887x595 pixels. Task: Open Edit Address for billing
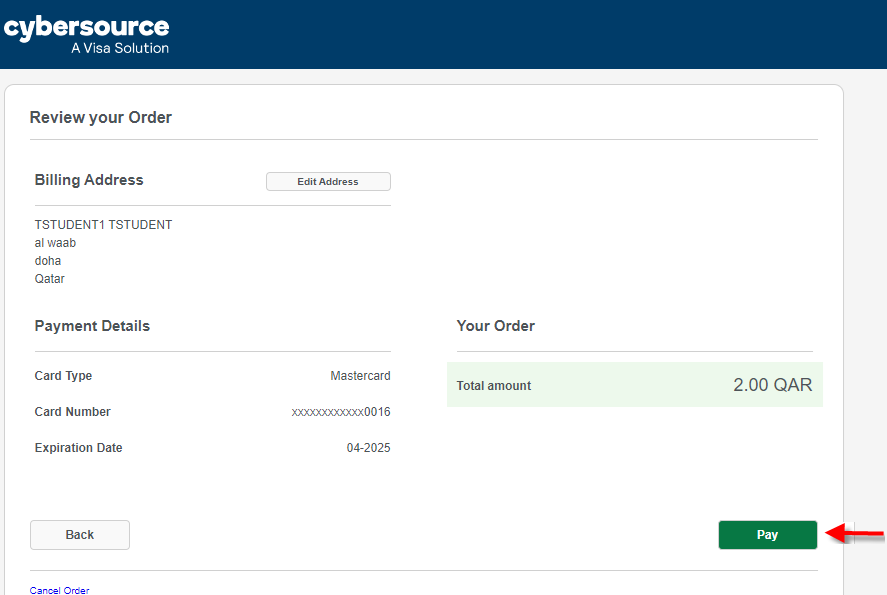point(328,182)
